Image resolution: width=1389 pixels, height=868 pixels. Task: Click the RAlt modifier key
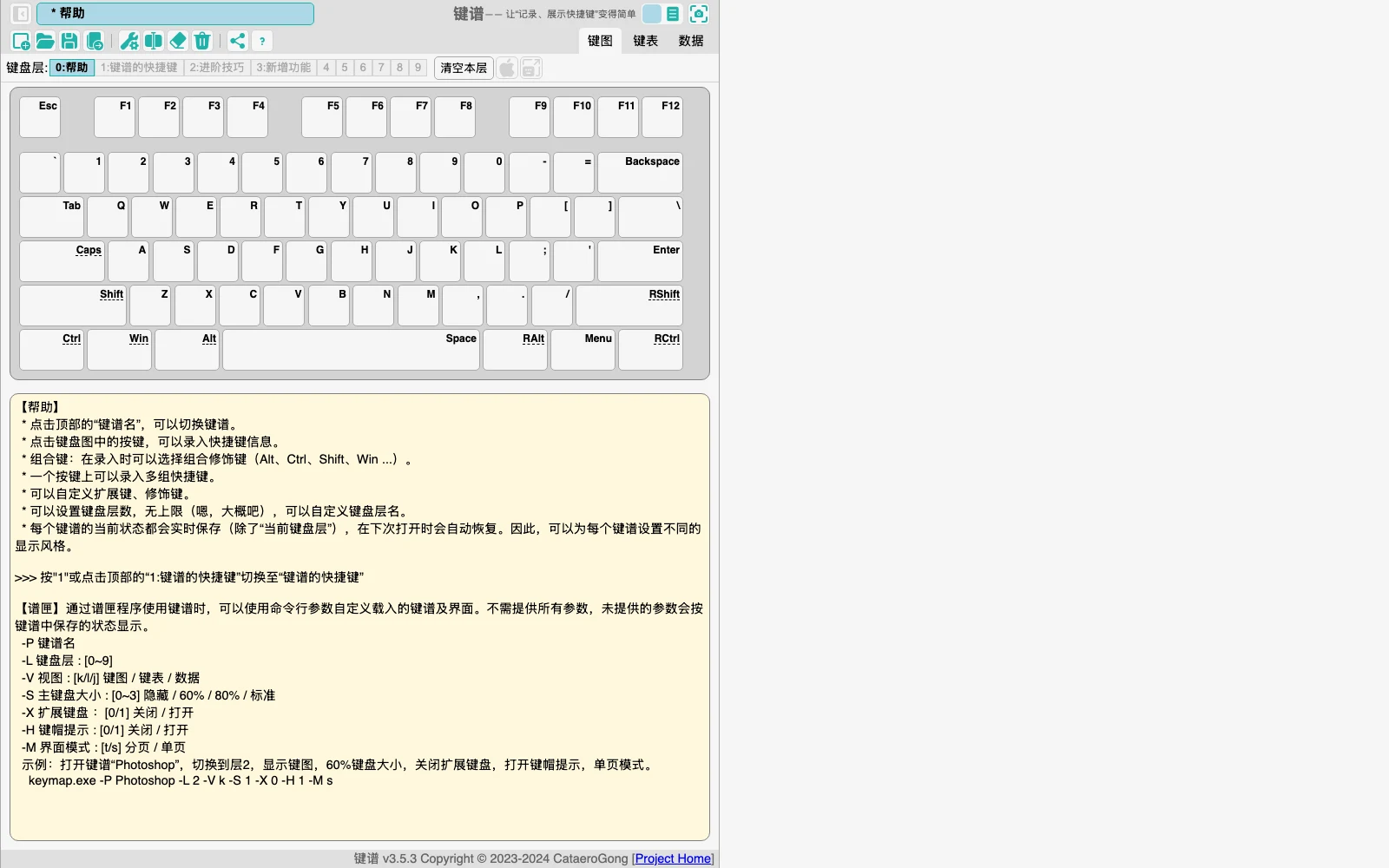[515, 350]
